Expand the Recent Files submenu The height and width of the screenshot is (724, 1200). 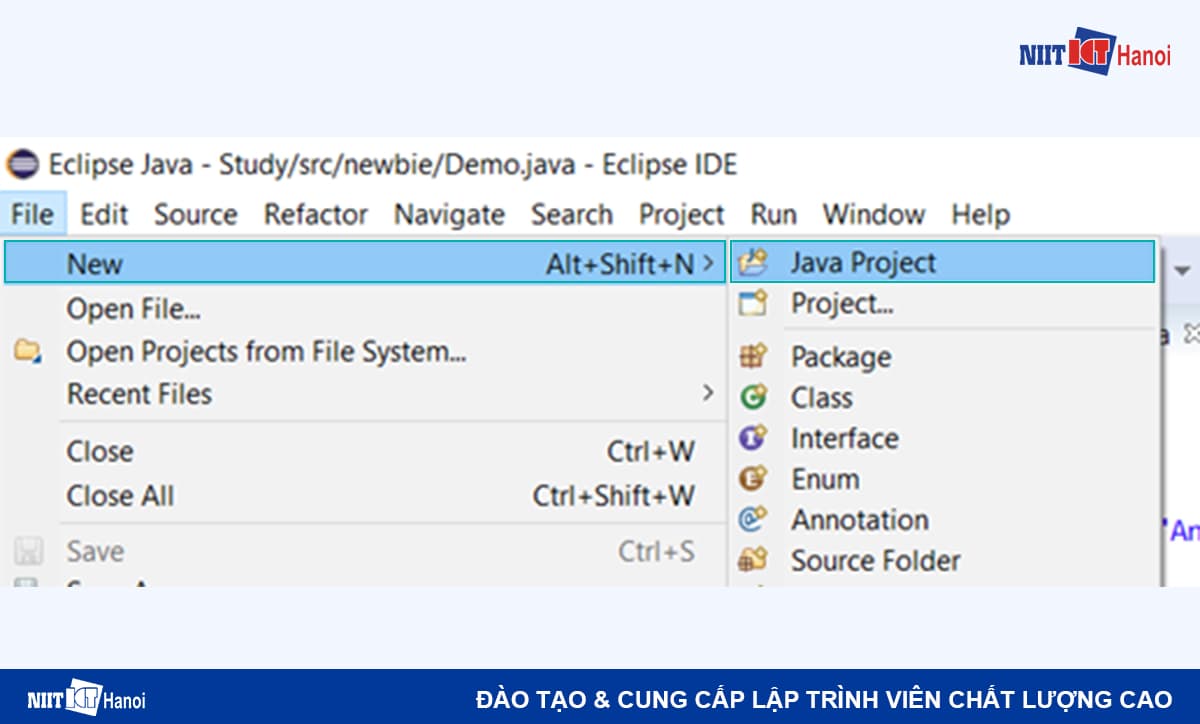point(706,393)
